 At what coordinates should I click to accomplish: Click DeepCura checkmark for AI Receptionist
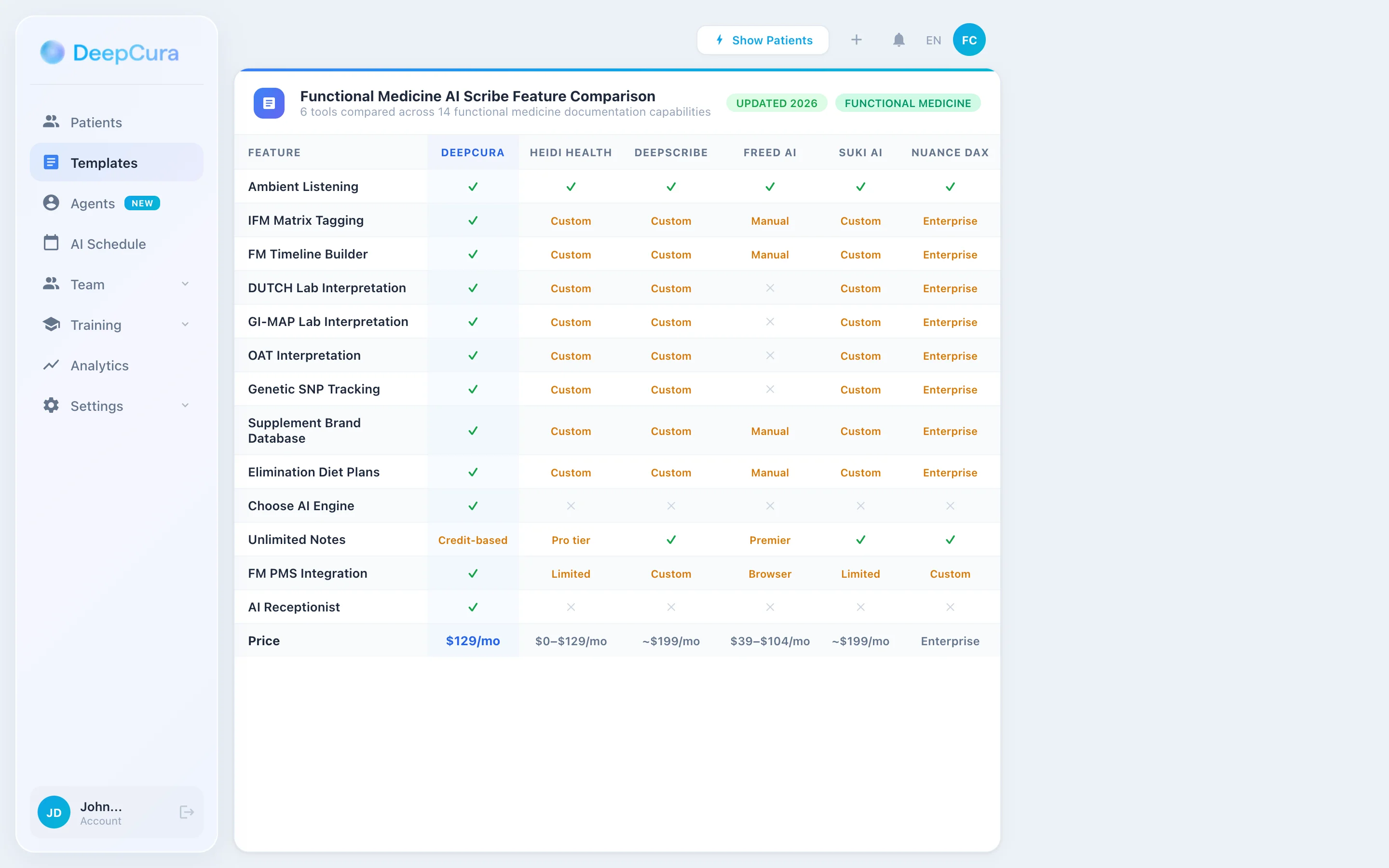coord(472,607)
